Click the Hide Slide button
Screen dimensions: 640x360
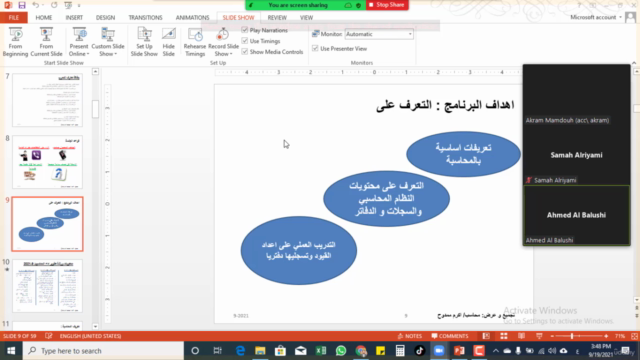pyautogui.click(x=169, y=42)
